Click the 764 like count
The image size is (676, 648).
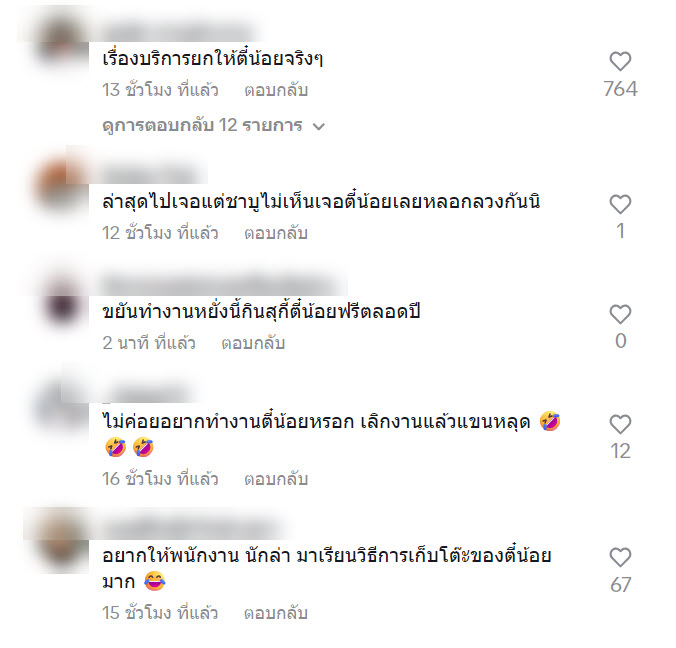click(x=620, y=89)
